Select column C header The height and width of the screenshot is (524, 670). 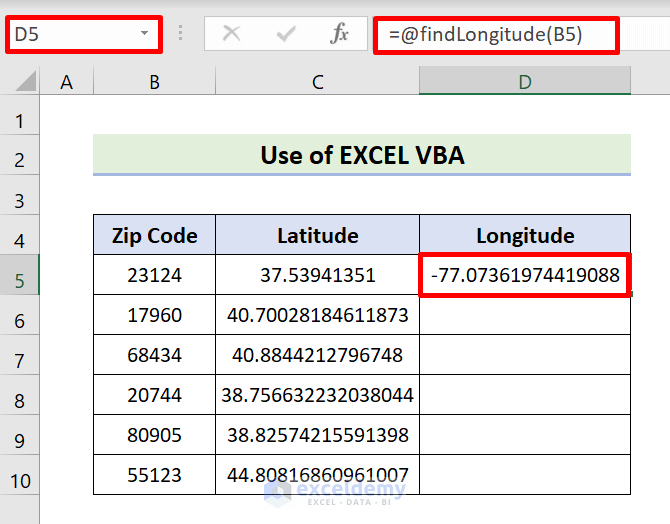[x=317, y=81]
